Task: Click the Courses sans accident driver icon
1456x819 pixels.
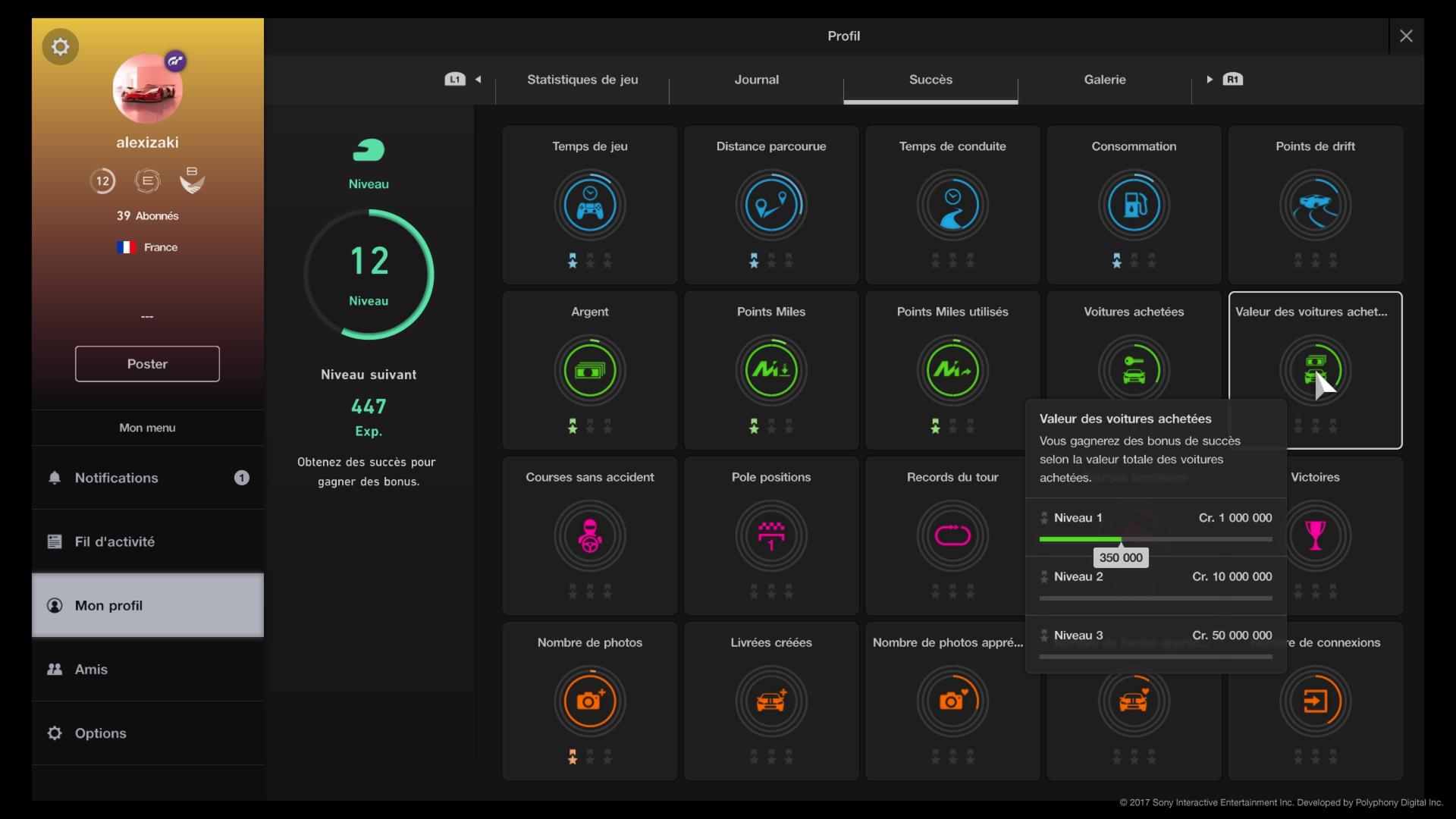Action: click(590, 536)
